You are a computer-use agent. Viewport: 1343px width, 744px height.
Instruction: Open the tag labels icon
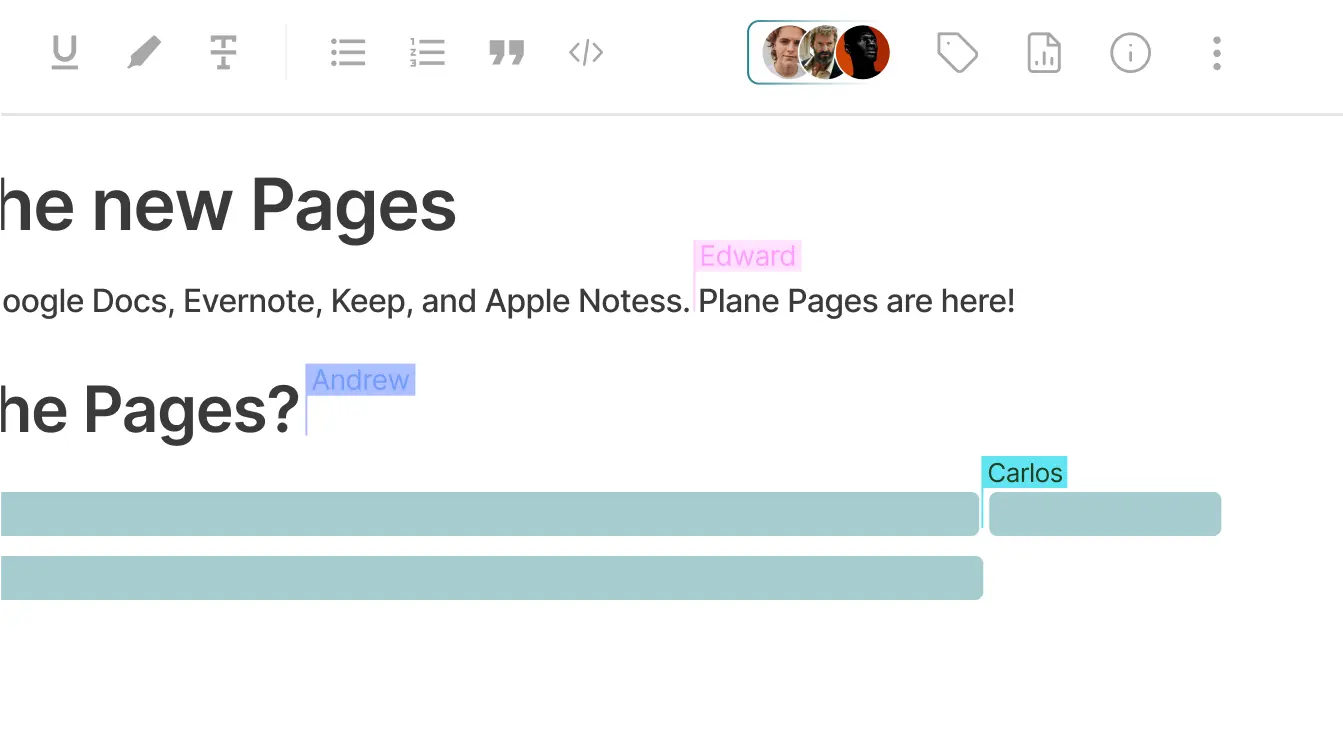tap(957, 53)
